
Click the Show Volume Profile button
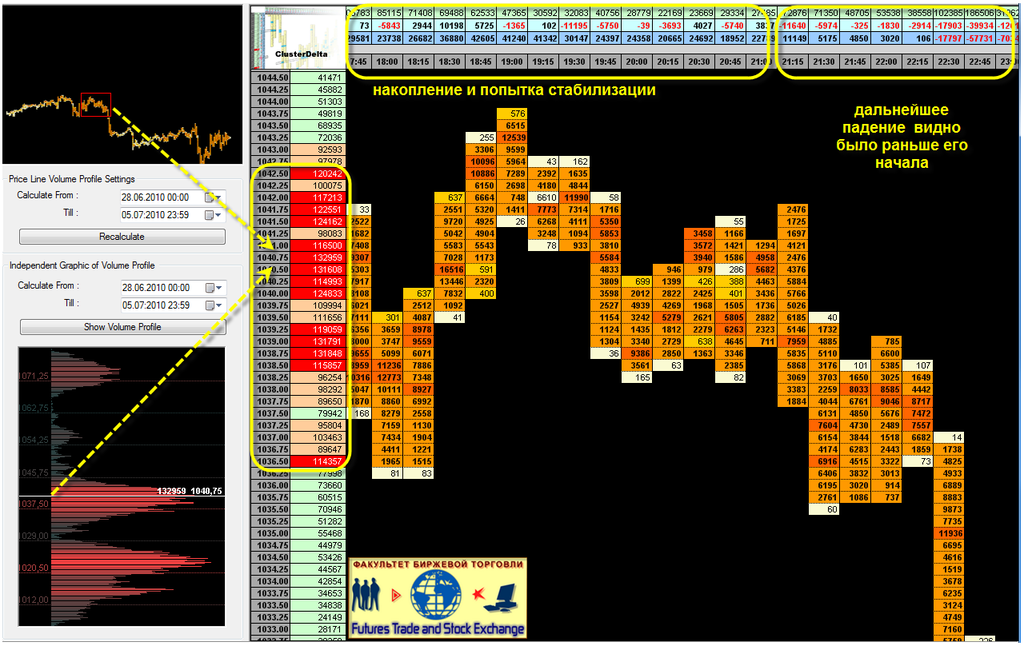click(x=123, y=327)
